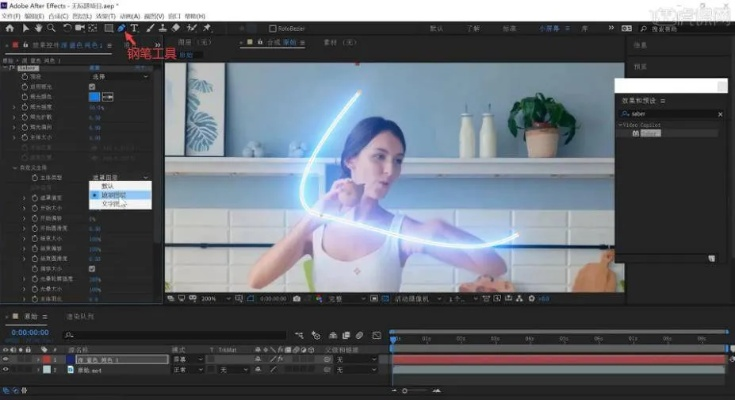Select the Pen tool in toolbar
Viewport: 735px width, 400px height.
(x=121, y=28)
